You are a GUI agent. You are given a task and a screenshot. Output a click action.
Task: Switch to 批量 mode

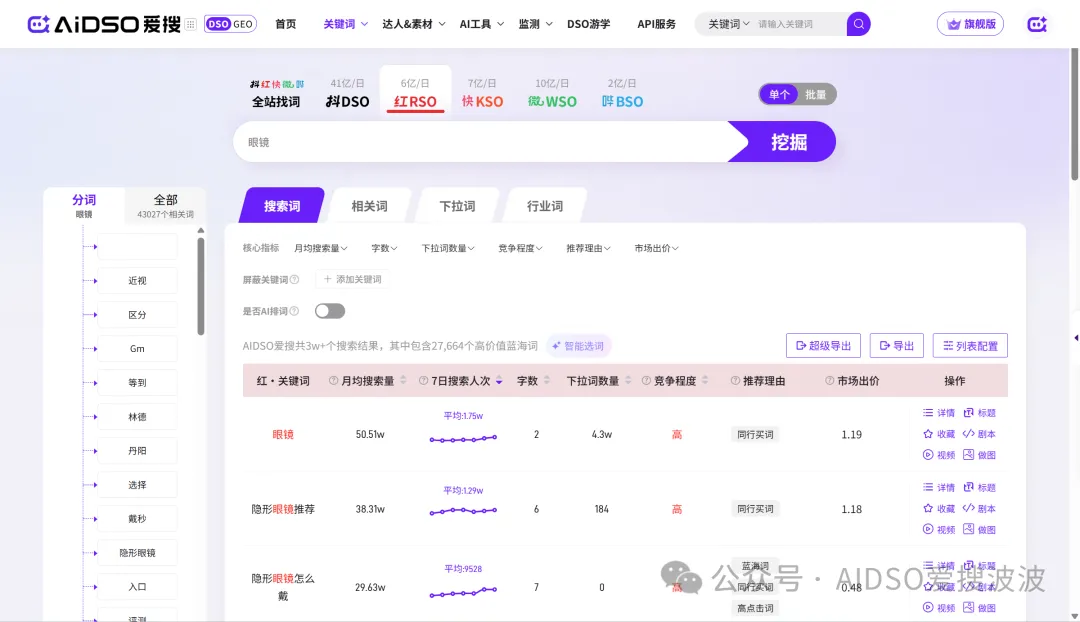(x=816, y=94)
